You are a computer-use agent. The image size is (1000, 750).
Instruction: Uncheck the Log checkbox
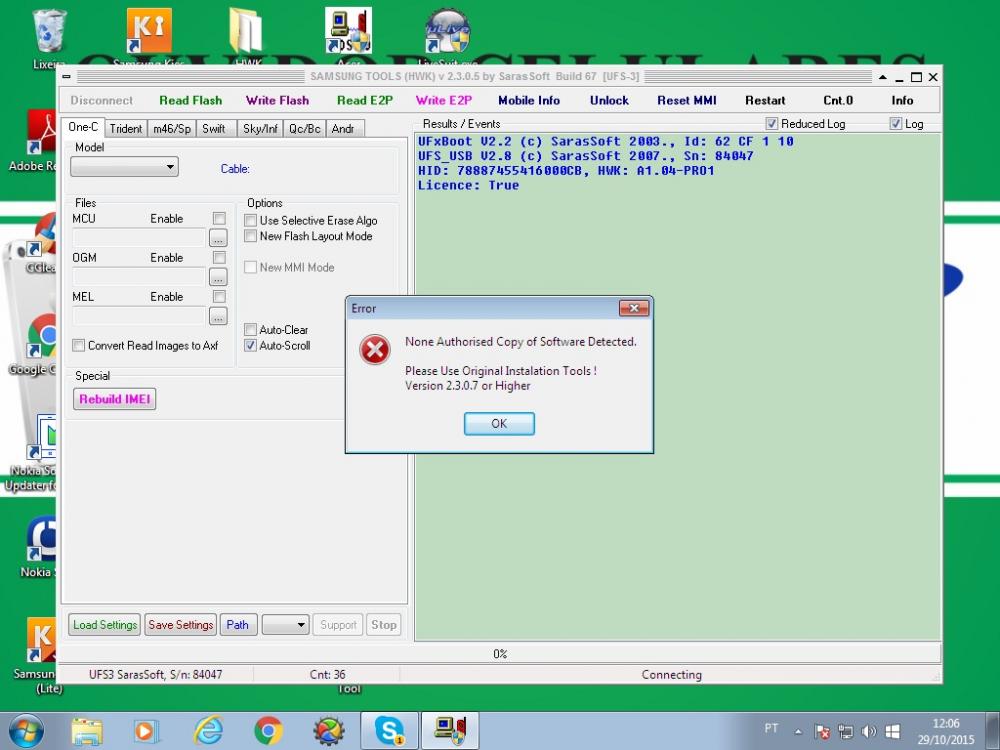895,124
